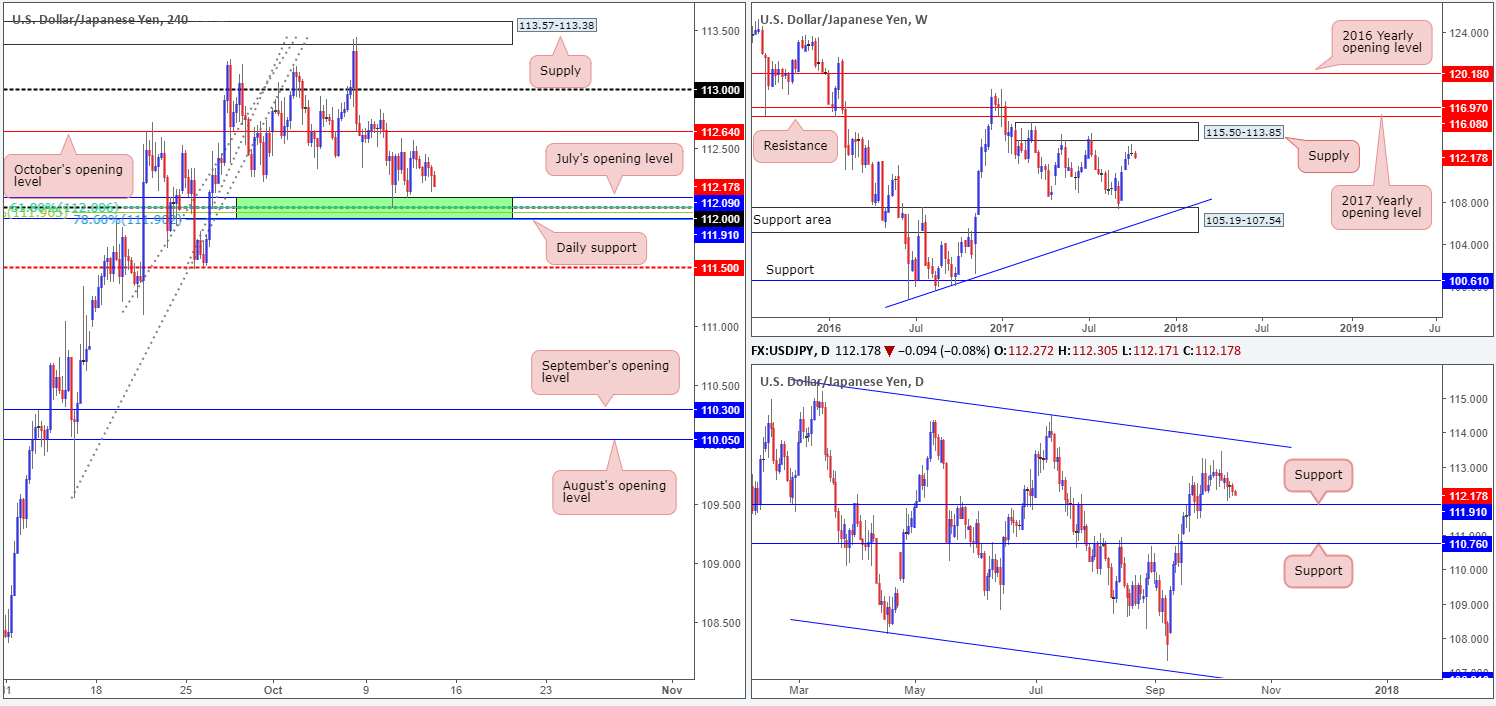Select the August's opening level annotation
This screenshot has width=1496, height=706.
pos(612,493)
